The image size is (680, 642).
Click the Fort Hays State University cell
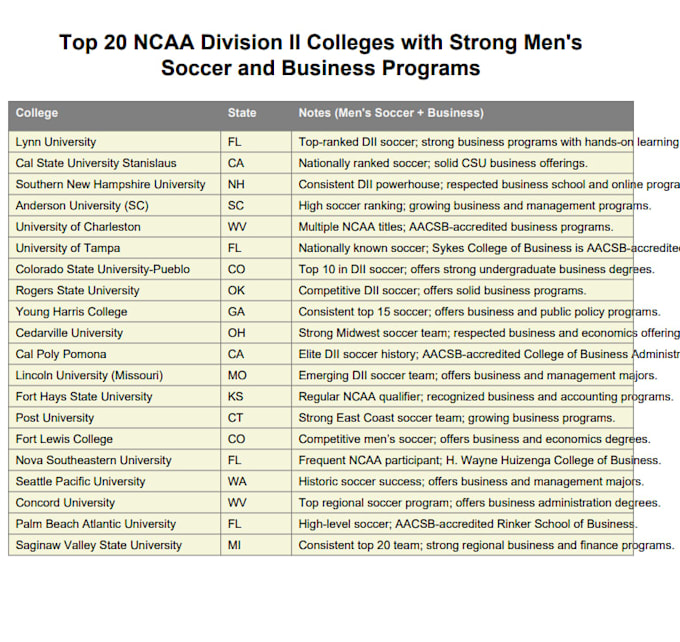point(84,396)
